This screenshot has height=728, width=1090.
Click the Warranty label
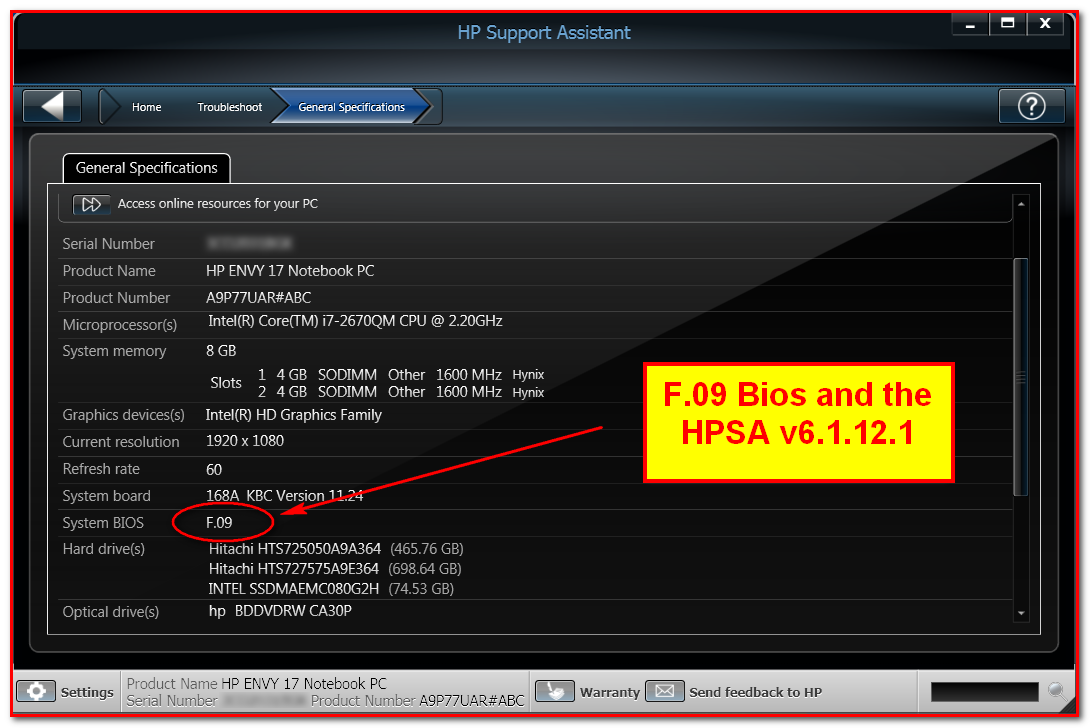click(611, 691)
